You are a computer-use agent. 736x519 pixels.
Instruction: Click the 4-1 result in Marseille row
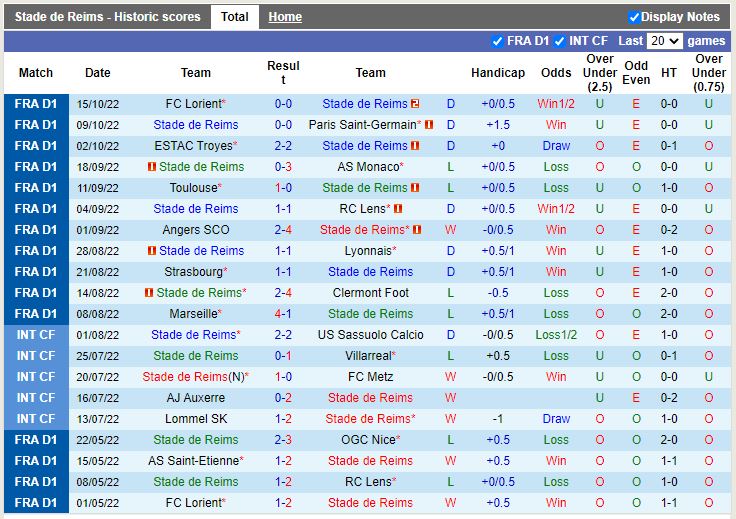(283, 314)
